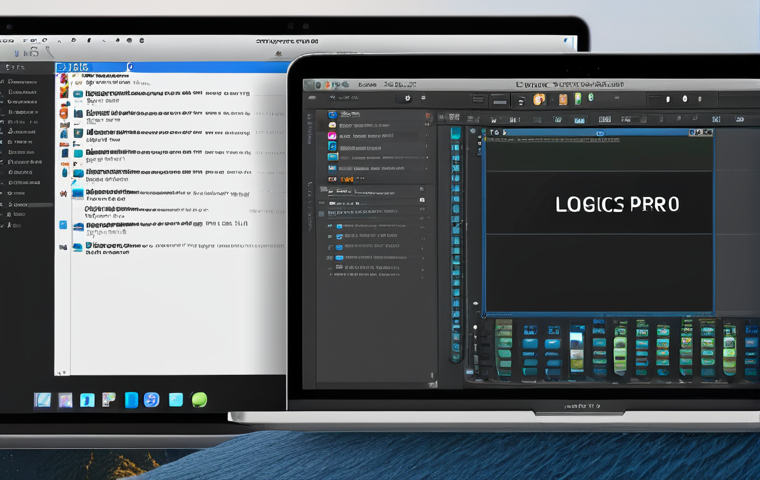The width and height of the screenshot is (760, 480).
Task: Open the picture thumbnail strip in Logic's mixer
Action: click(577, 350)
